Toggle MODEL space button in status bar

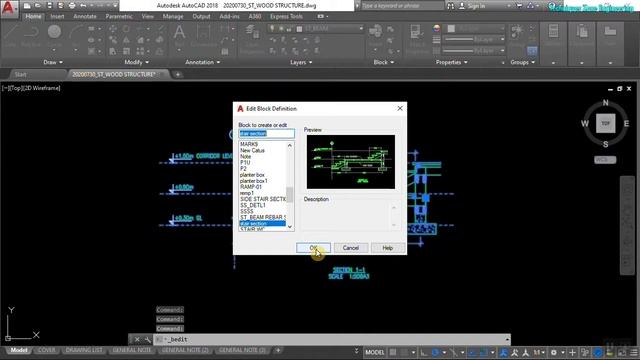coord(374,352)
